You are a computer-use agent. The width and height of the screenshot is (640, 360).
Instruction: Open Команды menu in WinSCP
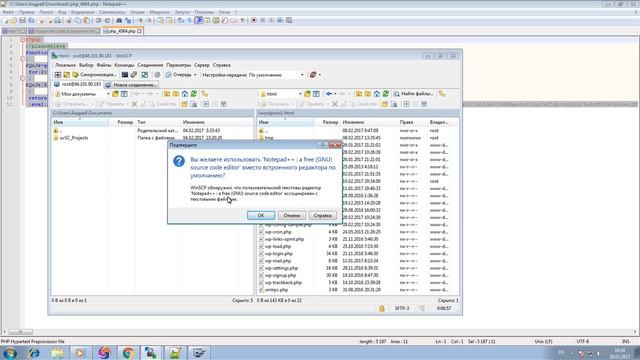click(124, 65)
